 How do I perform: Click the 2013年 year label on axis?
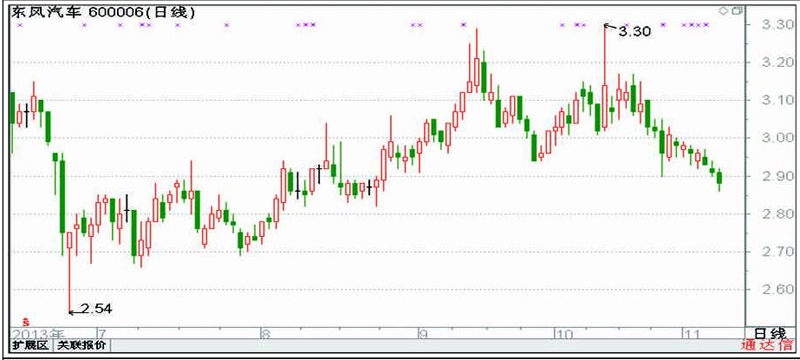[x=39, y=334]
